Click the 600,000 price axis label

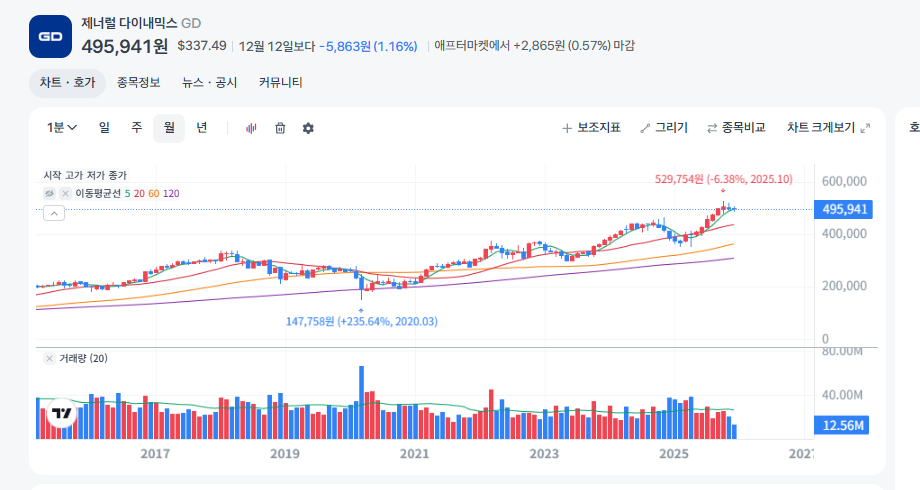844,181
